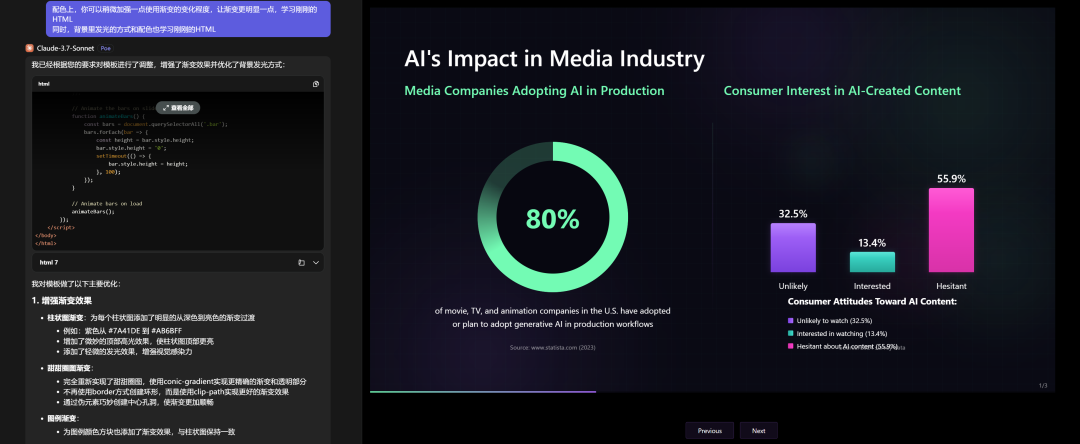The height and width of the screenshot is (444, 1080).
Task: Click the purple 32.5% Unlikely bar
Action: pyautogui.click(x=793, y=248)
